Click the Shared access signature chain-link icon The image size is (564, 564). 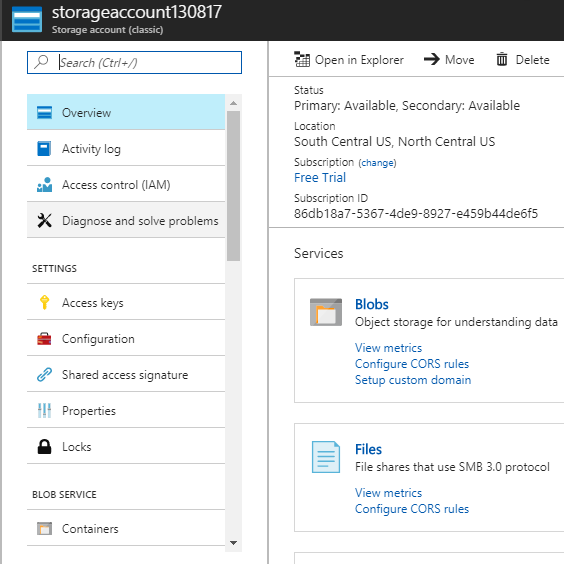[x=44, y=374]
